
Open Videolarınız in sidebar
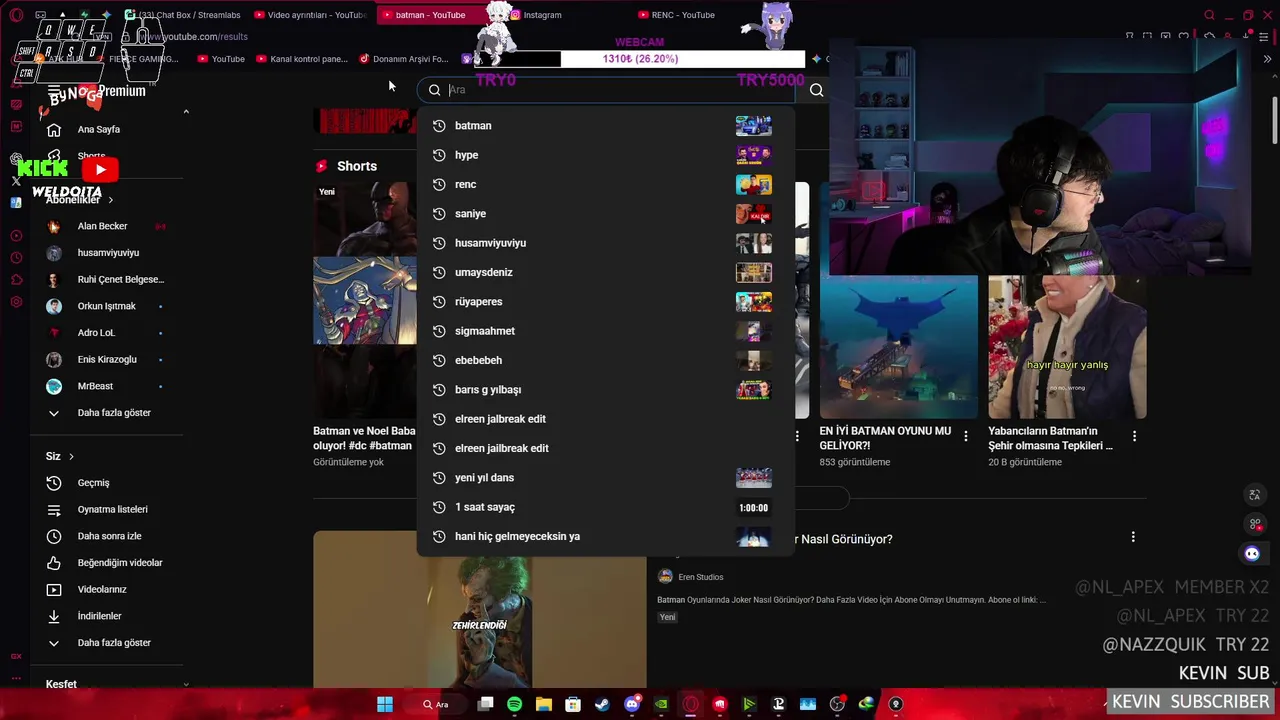[x=108, y=589]
